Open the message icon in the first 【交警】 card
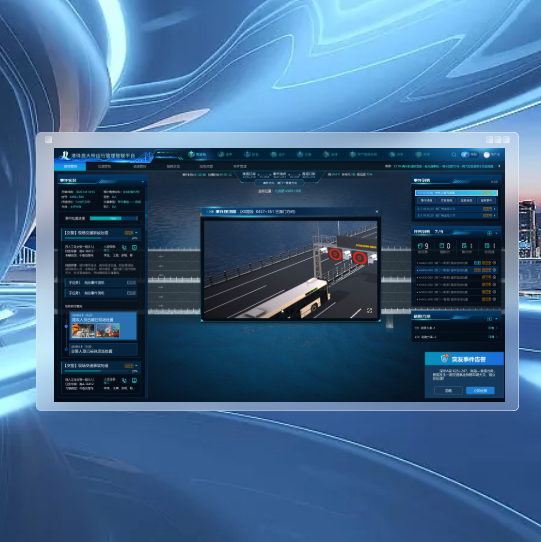Screen dimensions: 541x542 pos(134,247)
